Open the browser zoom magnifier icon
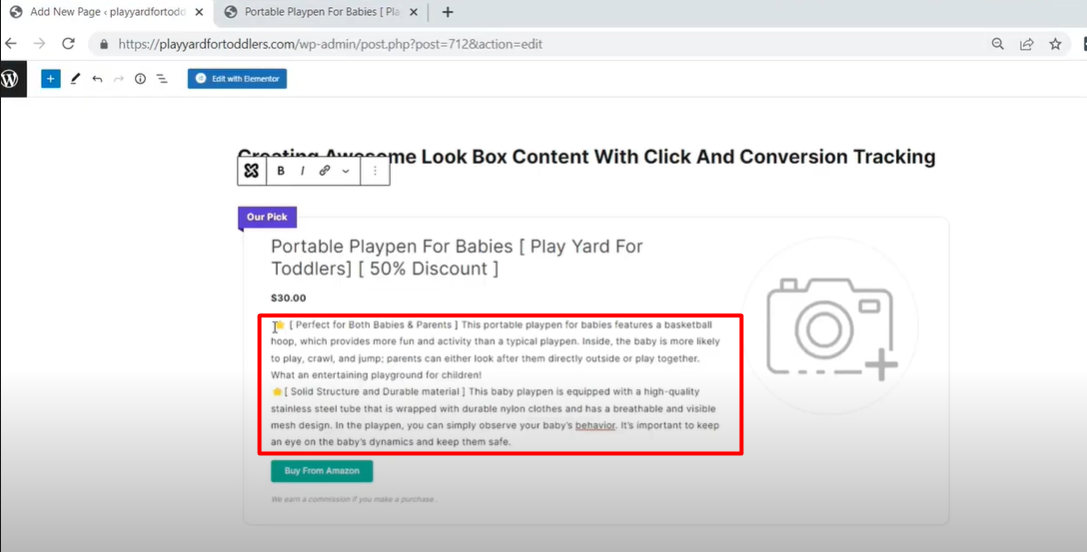Screen dimensions: 1087x552 point(998,44)
